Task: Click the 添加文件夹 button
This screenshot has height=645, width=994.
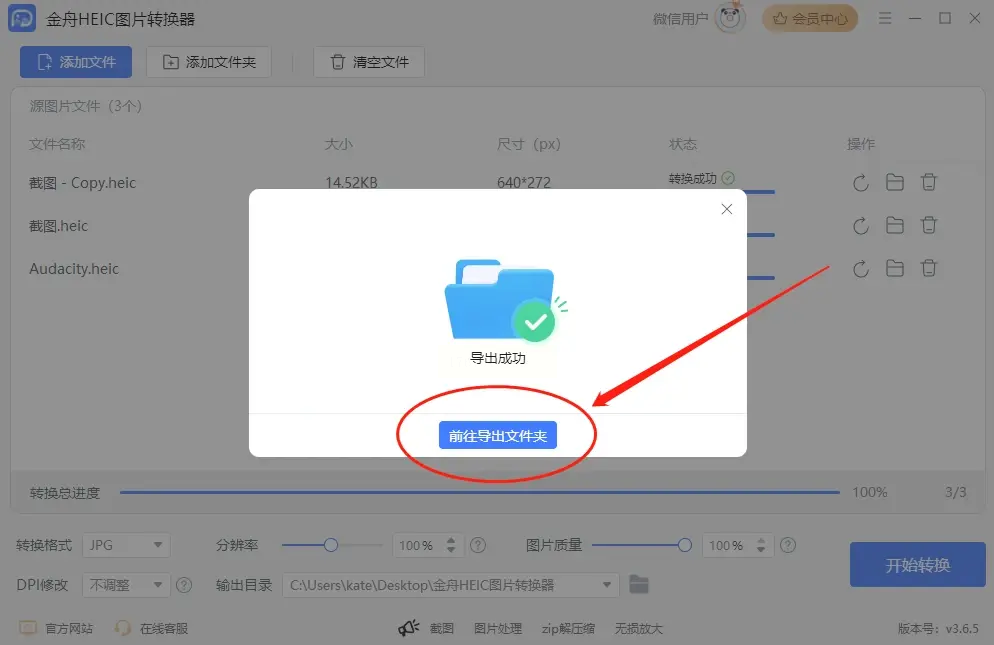Action: tap(209, 62)
